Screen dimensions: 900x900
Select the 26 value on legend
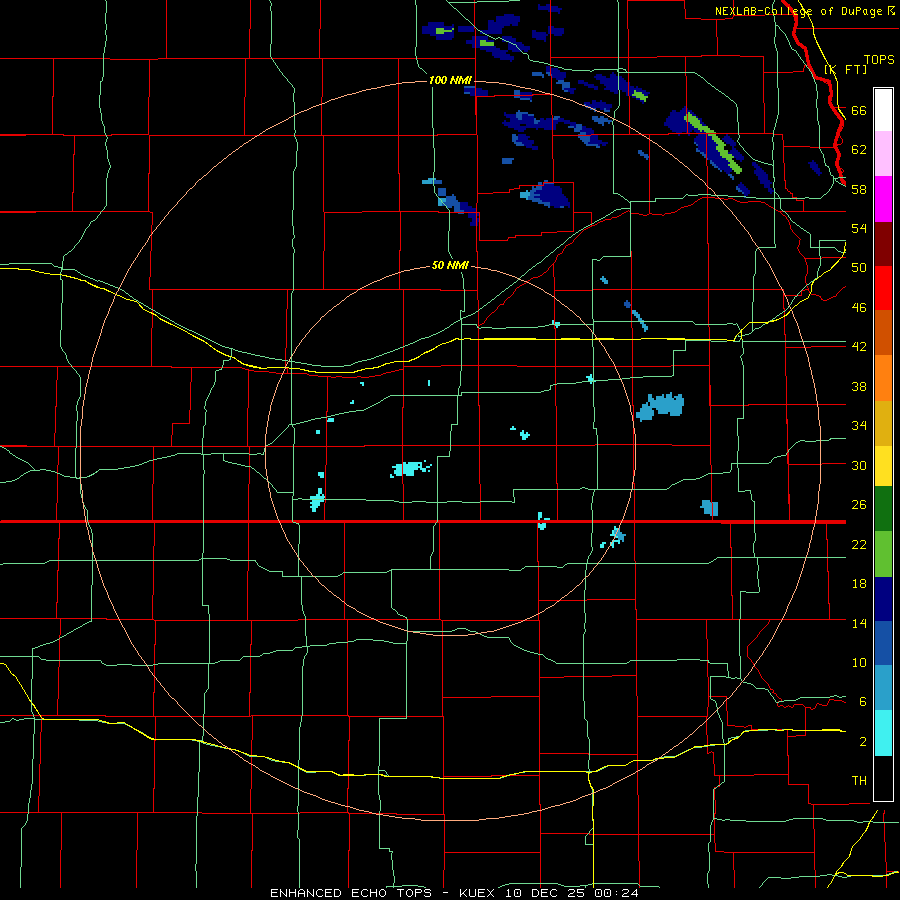pos(859,505)
